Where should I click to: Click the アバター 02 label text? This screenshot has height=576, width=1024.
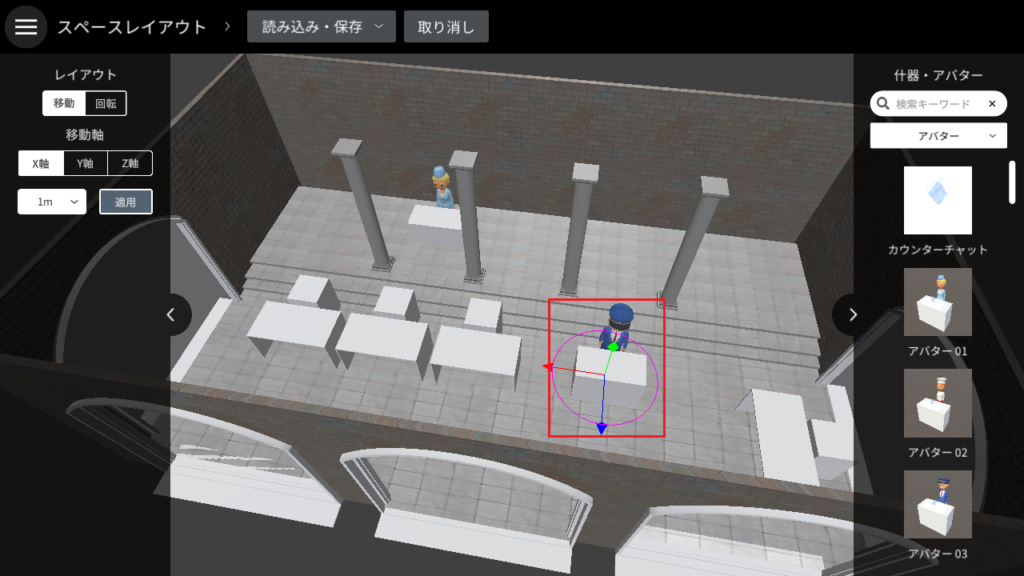click(938, 453)
